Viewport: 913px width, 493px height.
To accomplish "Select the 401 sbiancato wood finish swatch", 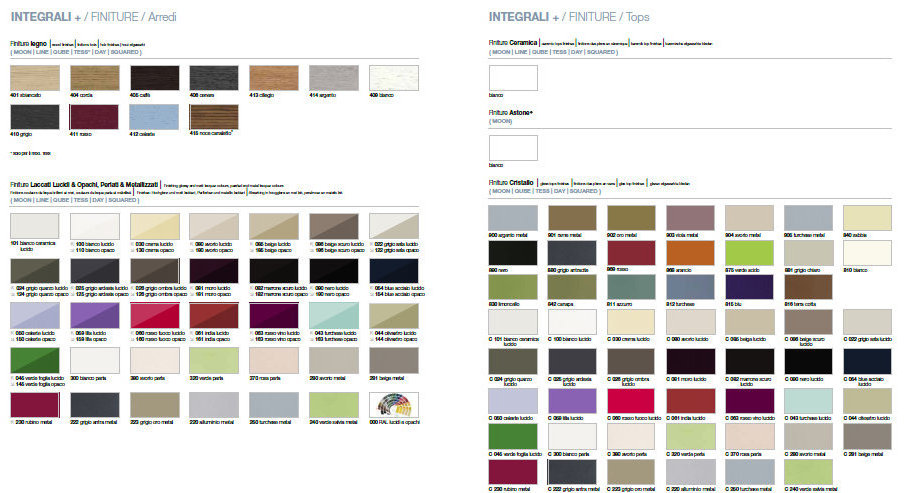I will tap(33, 79).
